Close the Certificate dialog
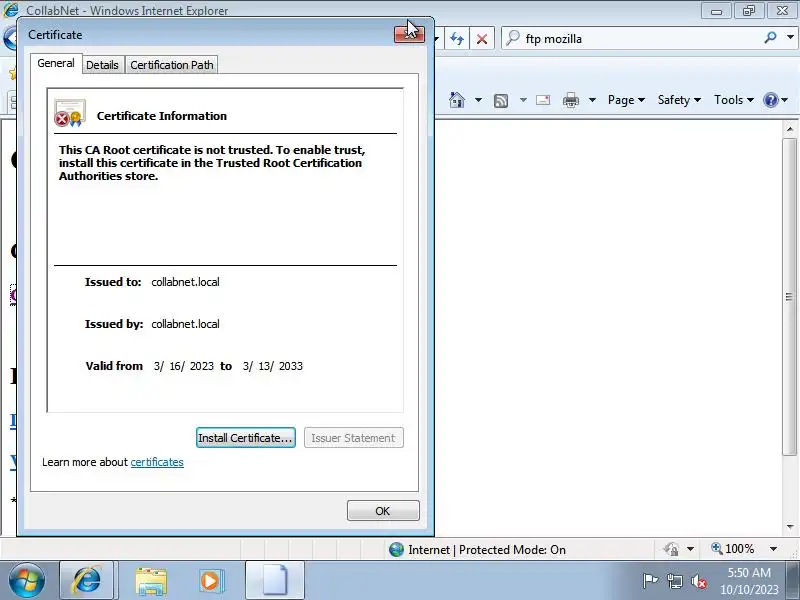800x600 pixels. click(x=409, y=34)
